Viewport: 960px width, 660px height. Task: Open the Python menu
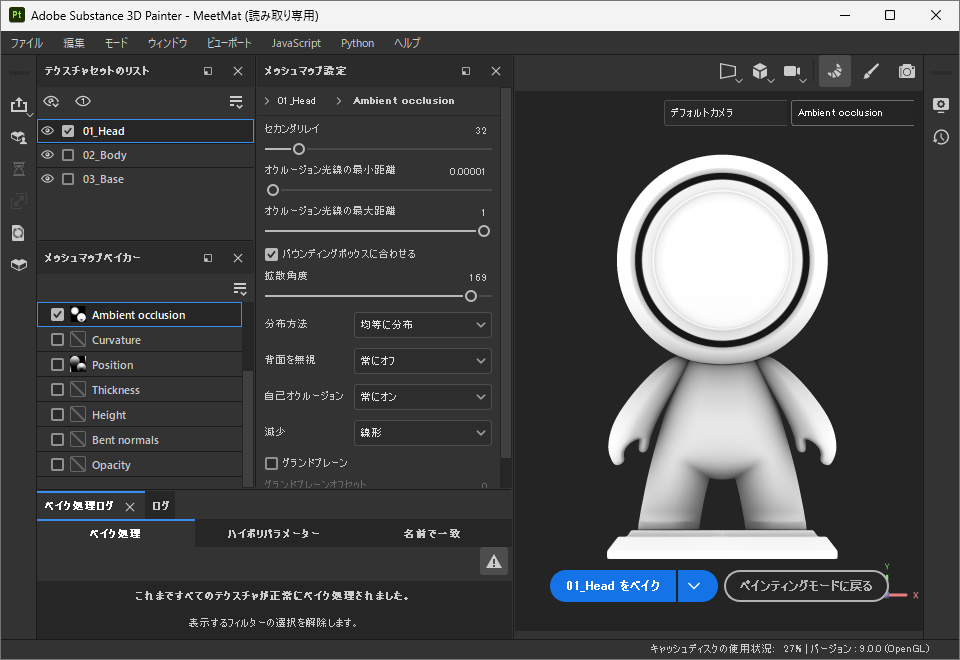[357, 43]
